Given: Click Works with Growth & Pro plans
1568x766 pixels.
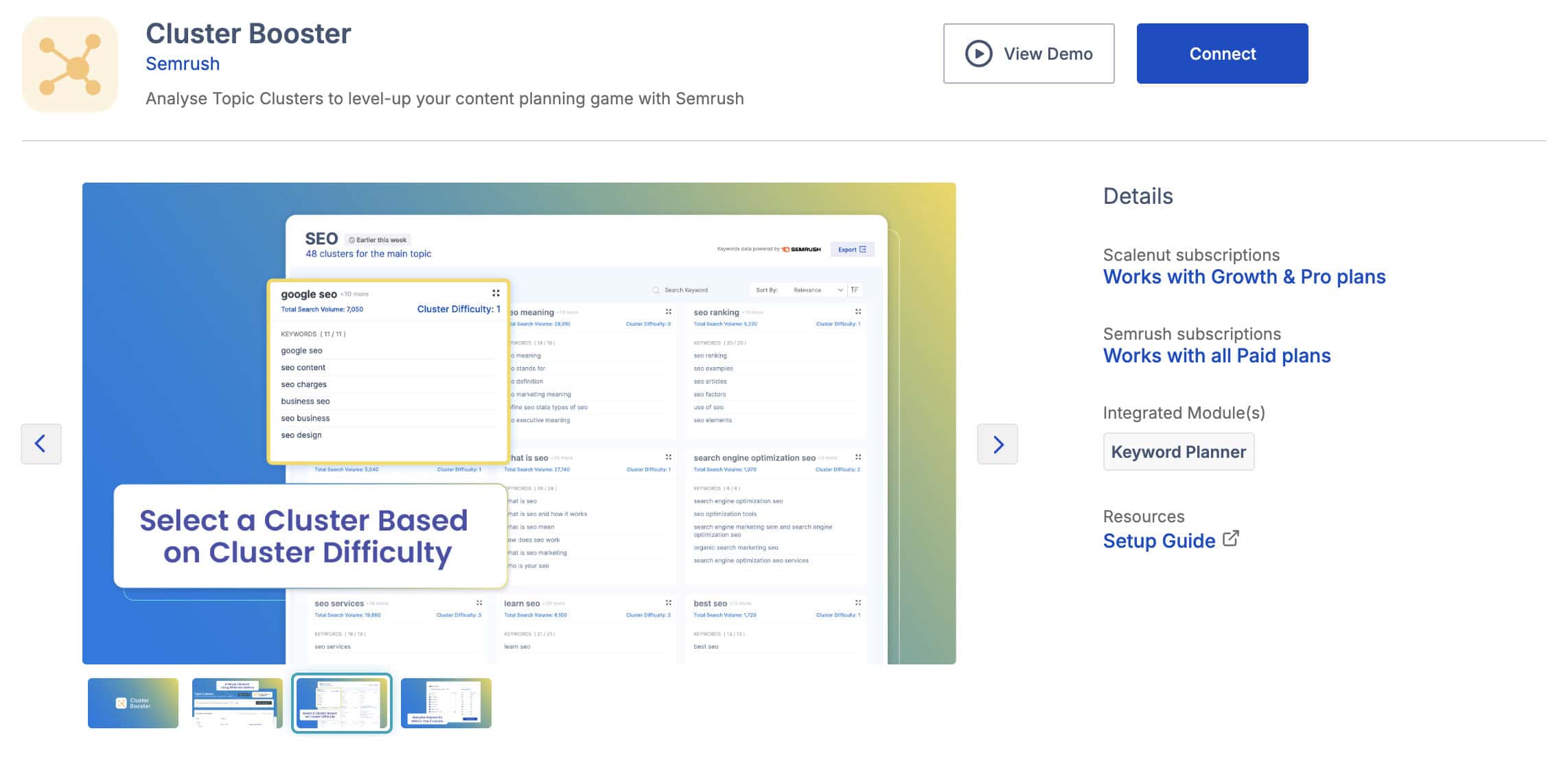Looking at the screenshot, I should click(x=1244, y=277).
